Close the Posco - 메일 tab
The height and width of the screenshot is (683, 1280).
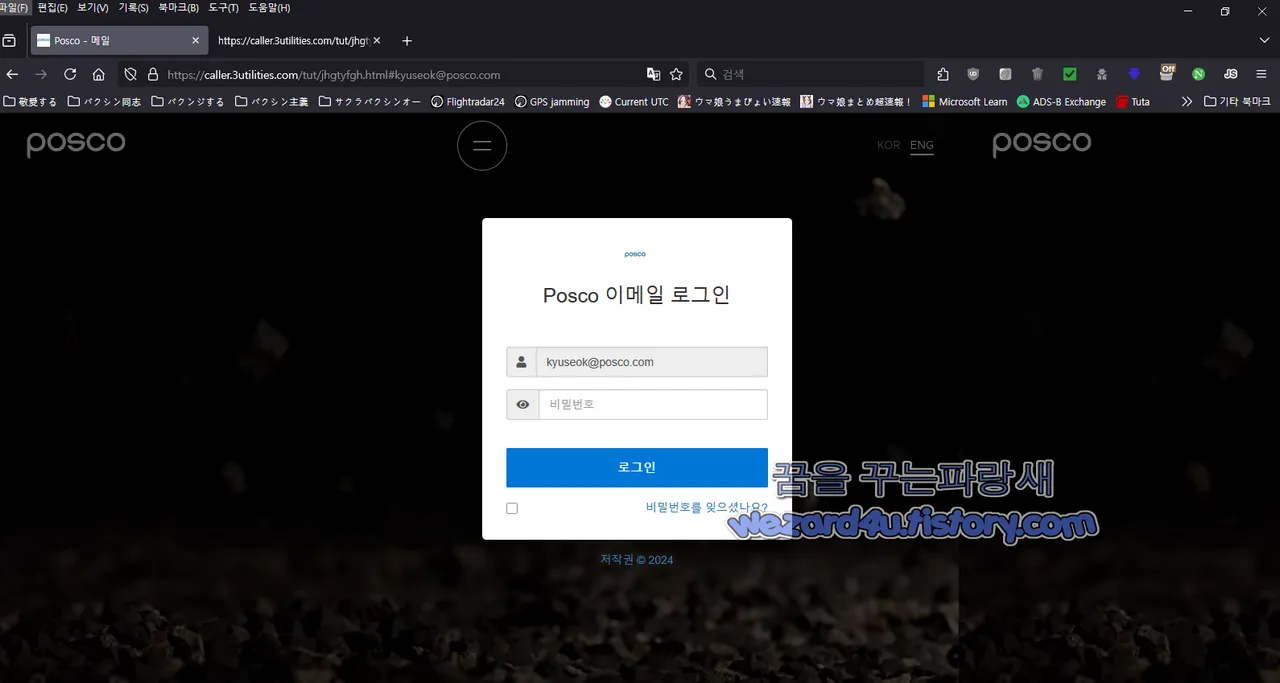click(x=196, y=41)
